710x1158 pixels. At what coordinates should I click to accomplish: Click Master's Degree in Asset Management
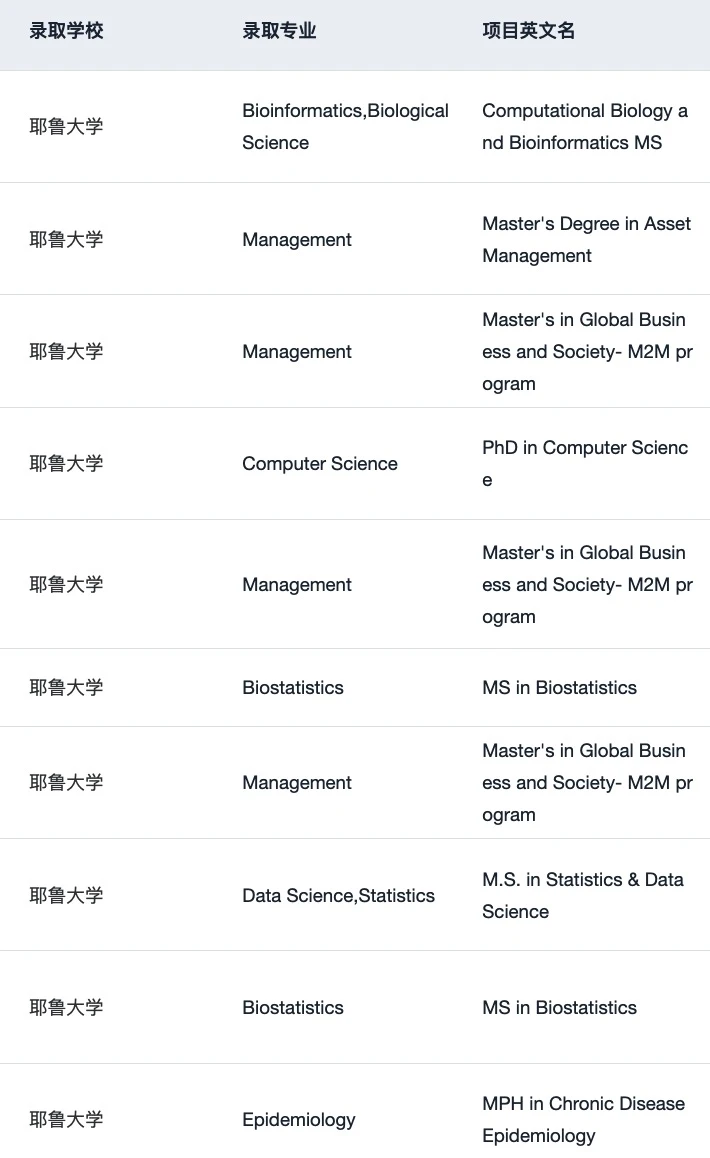[x=587, y=239]
